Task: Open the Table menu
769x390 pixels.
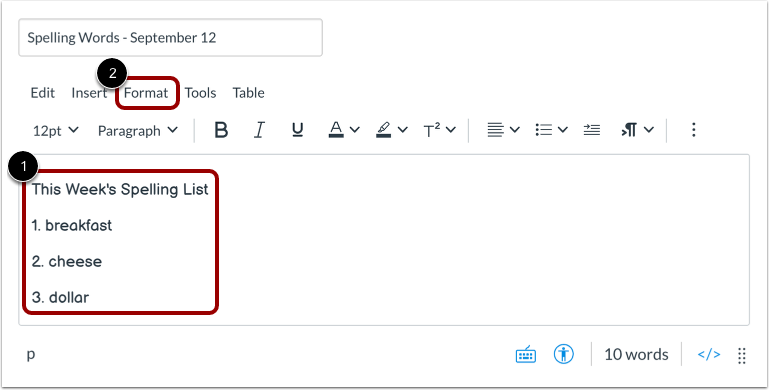Action: (248, 93)
